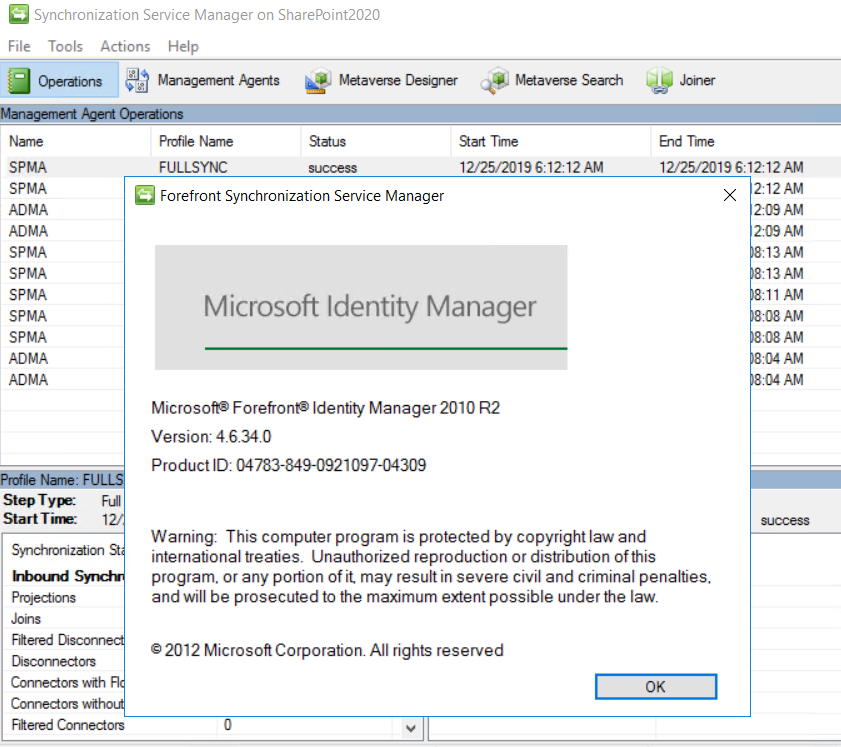Sort by the Name column header
Image resolution: width=841 pixels, height=747 pixels.
(x=76, y=142)
